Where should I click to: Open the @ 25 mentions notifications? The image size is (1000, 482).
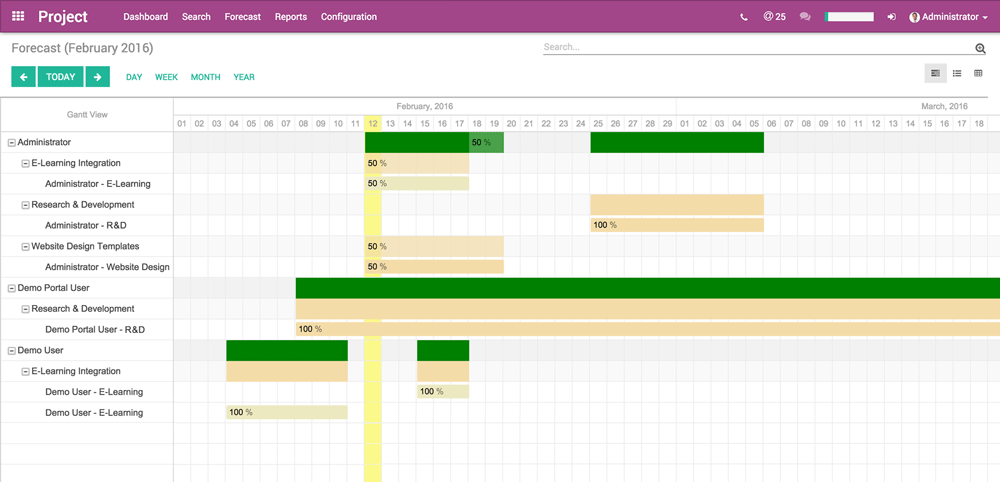tap(774, 17)
